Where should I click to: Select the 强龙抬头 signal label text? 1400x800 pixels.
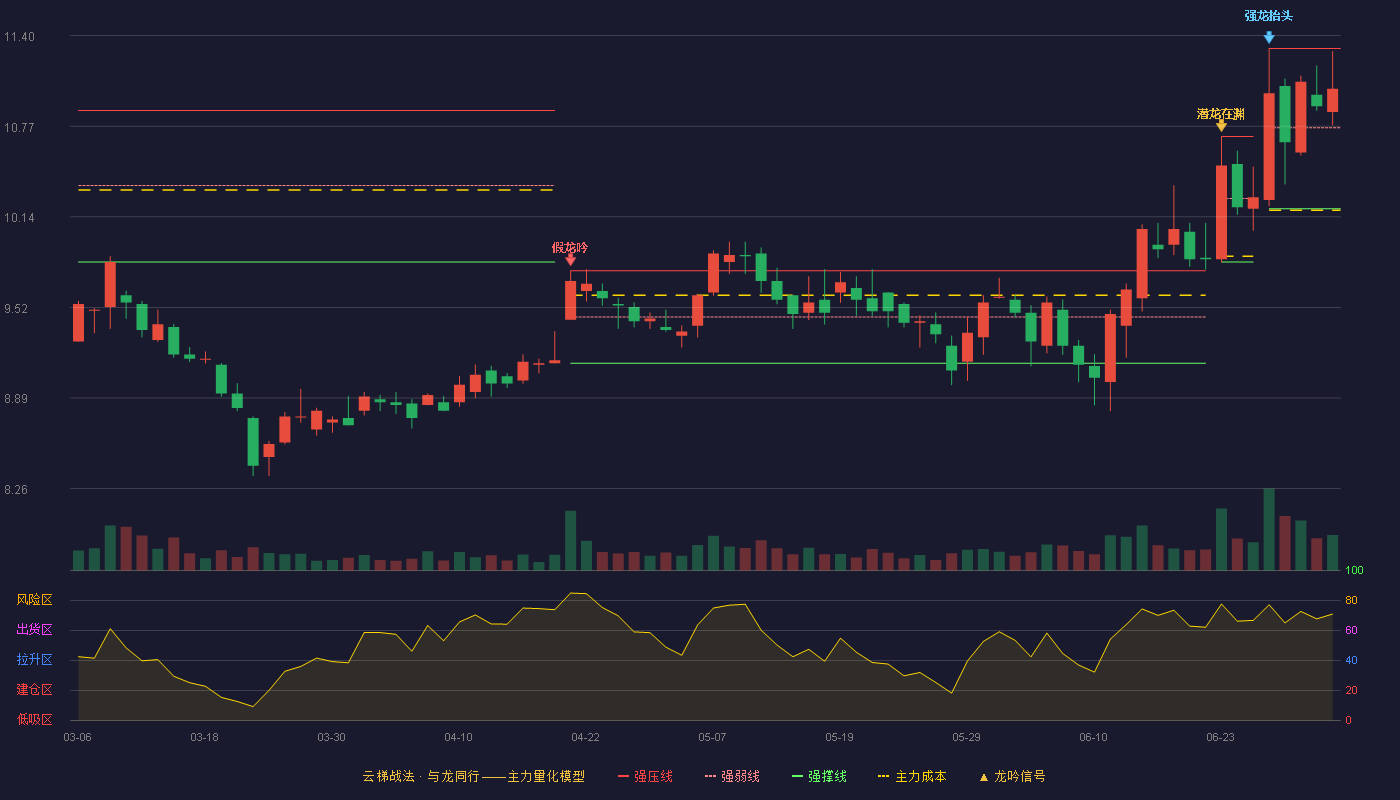coord(1269,16)
